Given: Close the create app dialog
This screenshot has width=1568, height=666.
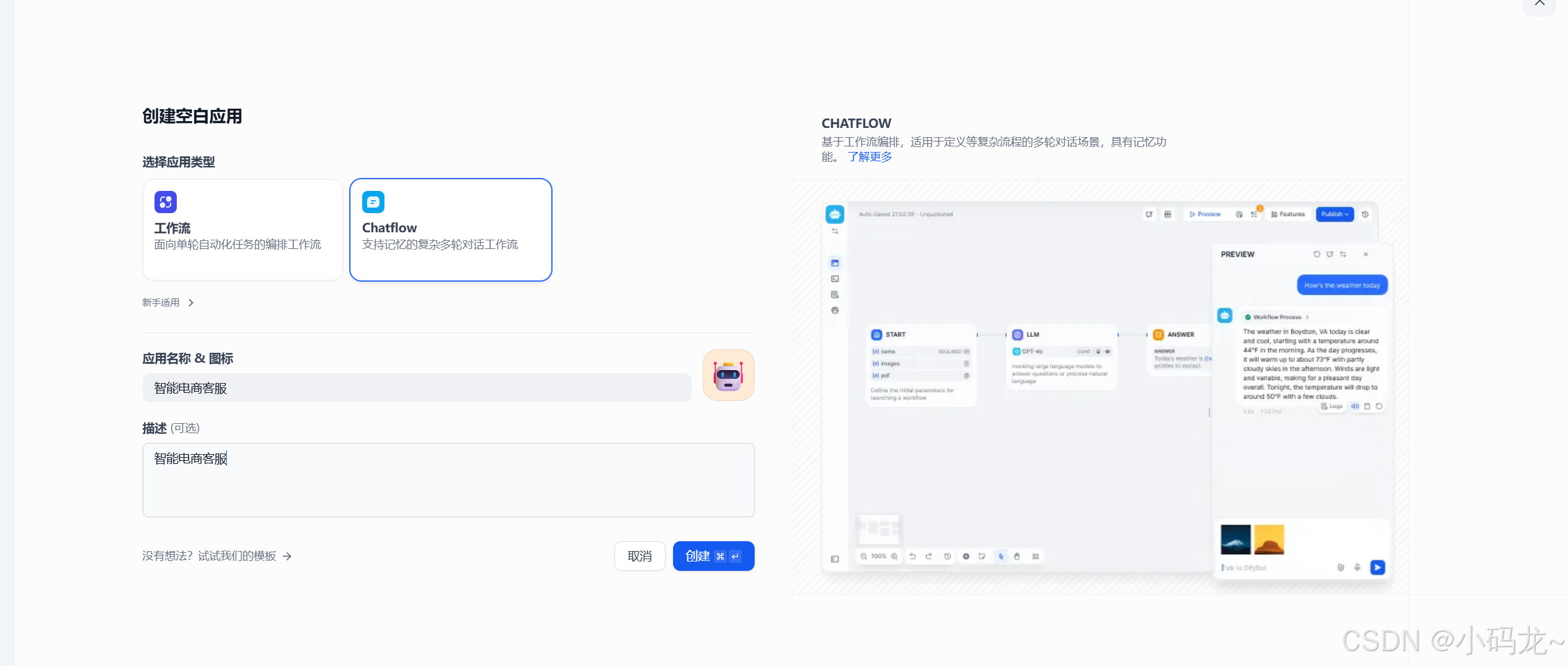Looking at the screenshot, I should [x=1540, y=5].
